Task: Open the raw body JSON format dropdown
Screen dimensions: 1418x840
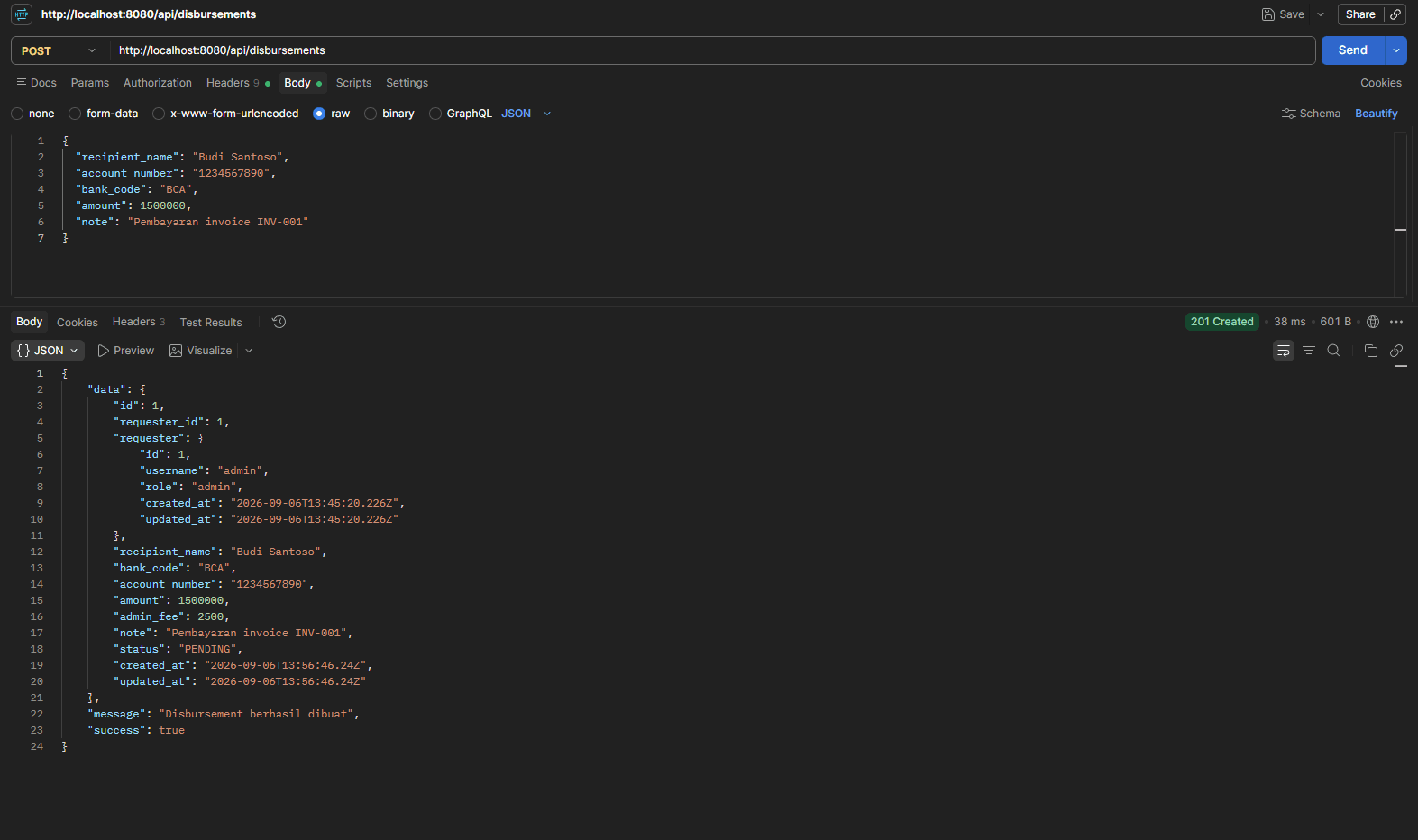Action: [x=526, y=114]
